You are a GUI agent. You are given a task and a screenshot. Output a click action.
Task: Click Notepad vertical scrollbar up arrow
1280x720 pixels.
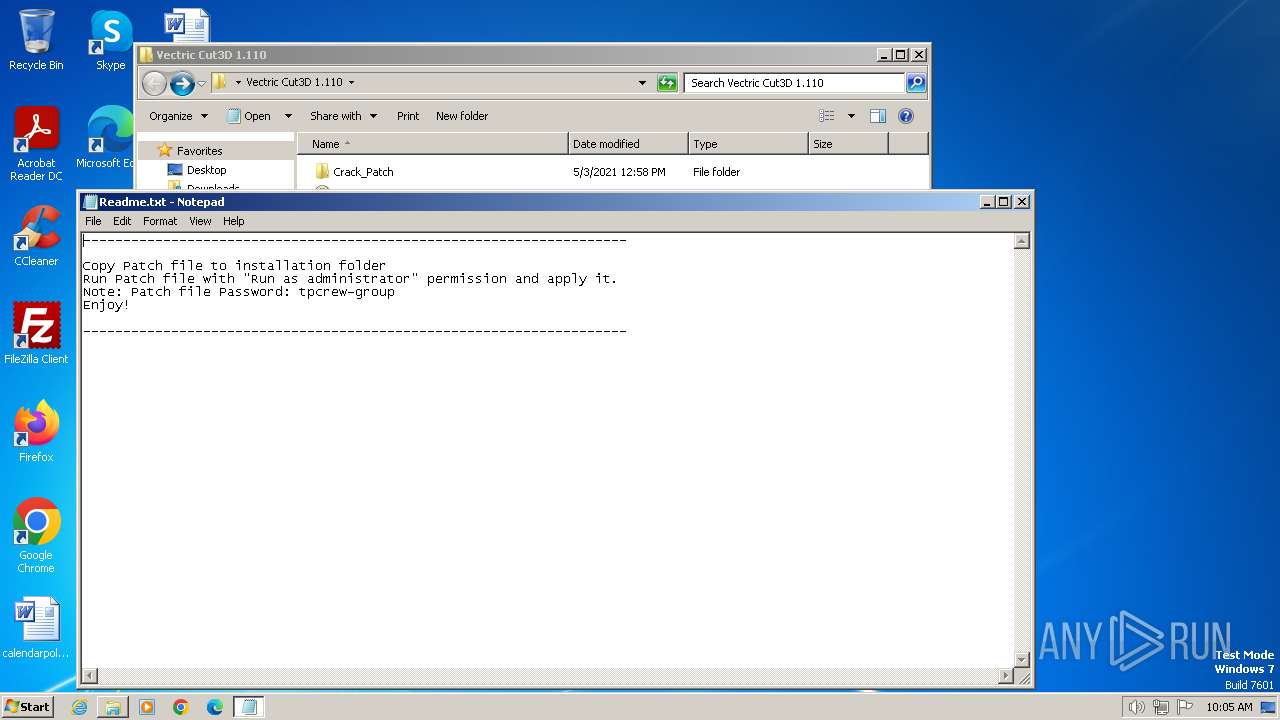click(x=1021, y=241)
